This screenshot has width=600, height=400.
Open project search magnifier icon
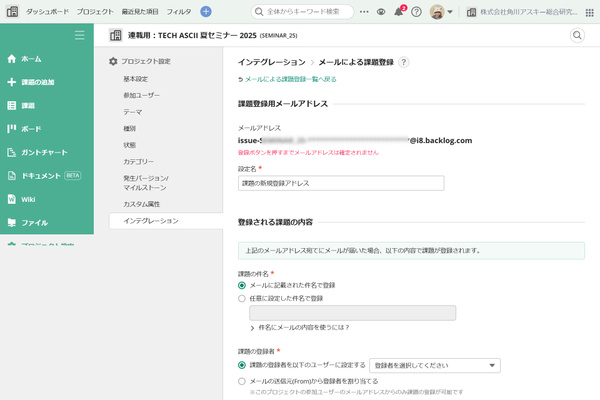577,35
